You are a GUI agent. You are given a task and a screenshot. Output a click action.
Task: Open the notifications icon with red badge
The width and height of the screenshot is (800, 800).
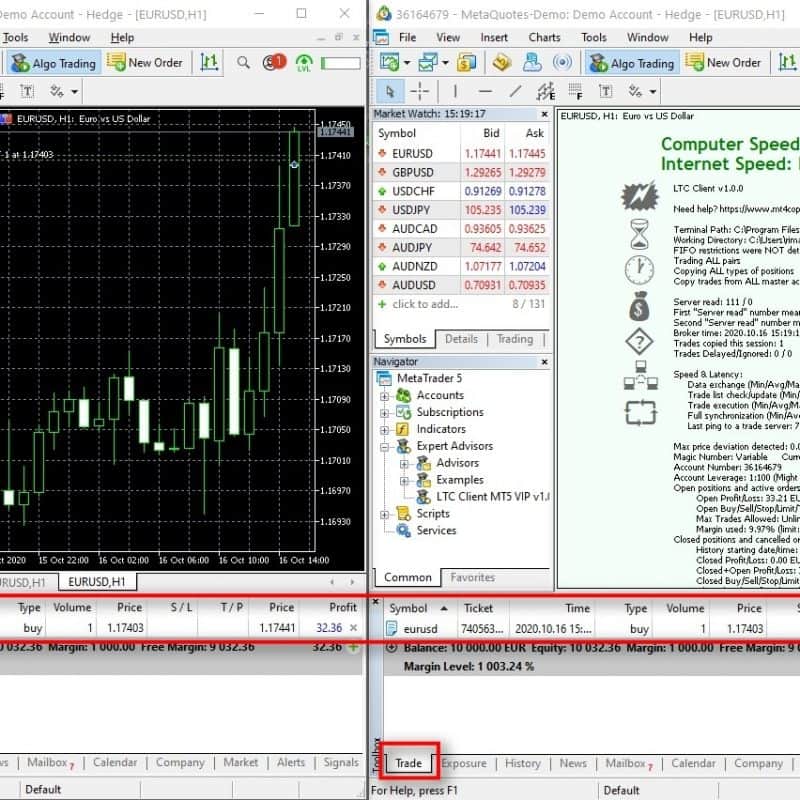coord(273,62)
